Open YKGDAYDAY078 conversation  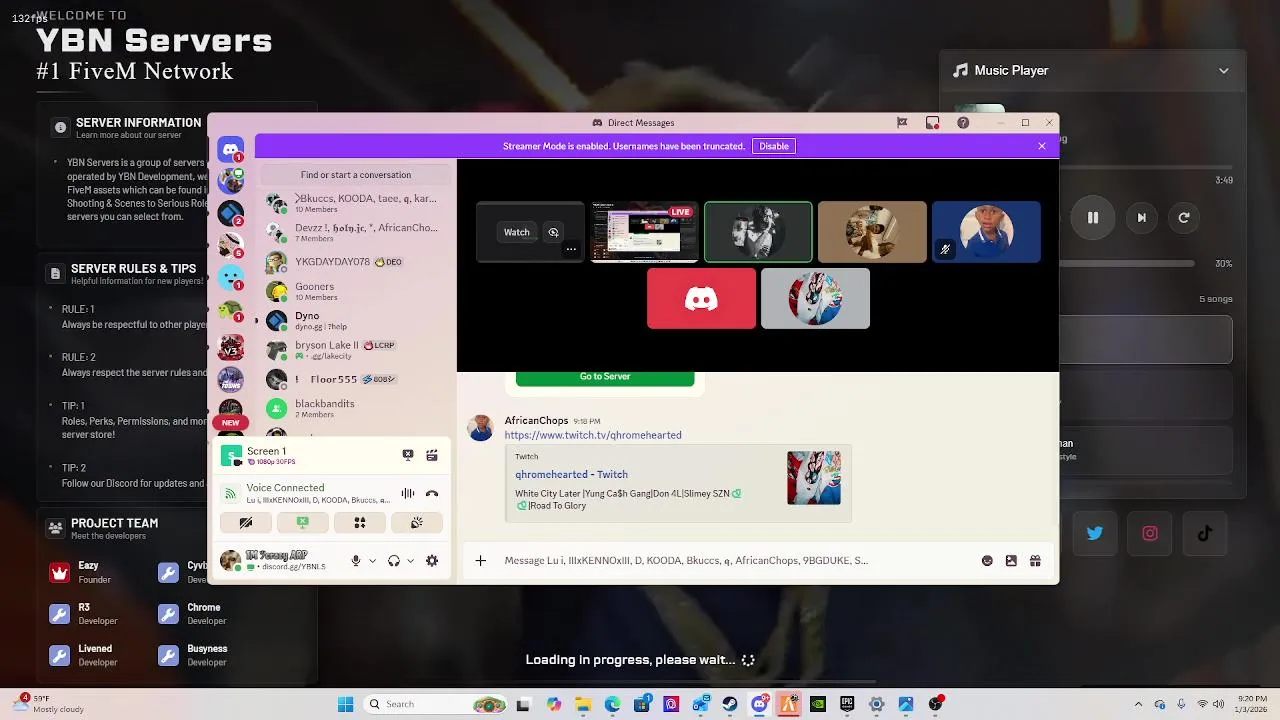click(x=355, y=262)
